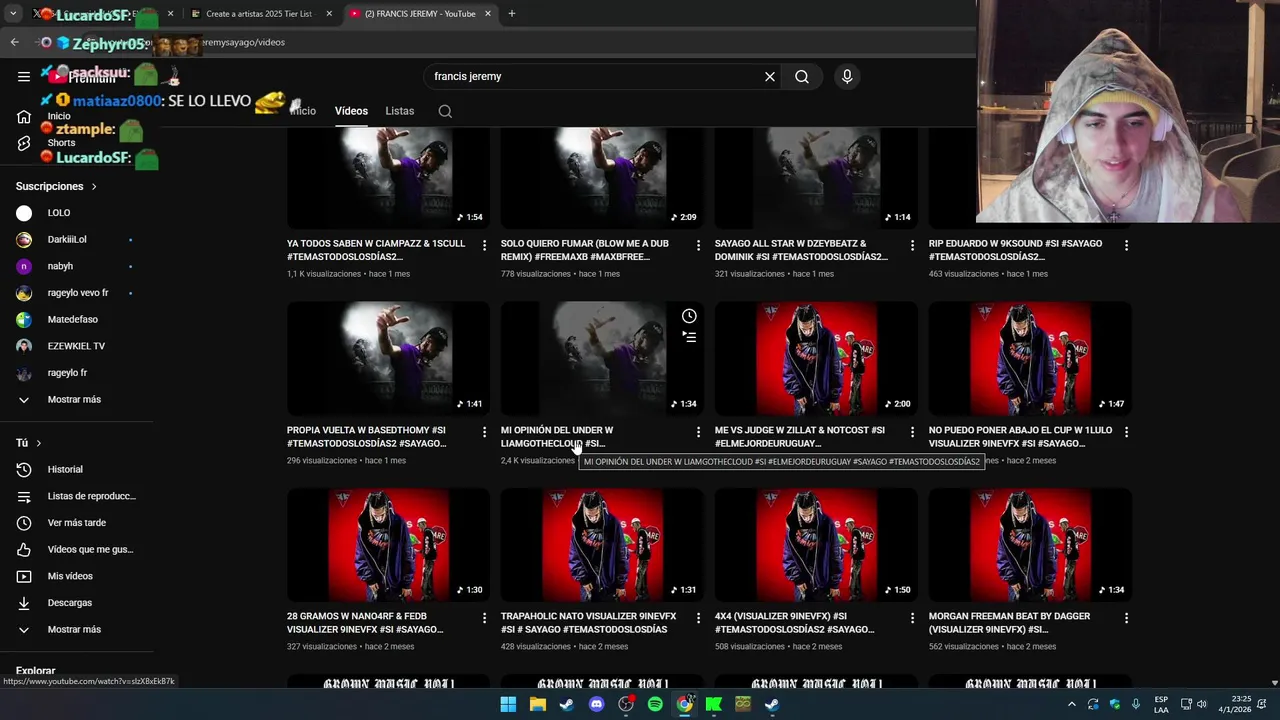
Task: Play the NO PUEDO PONER ABAJO thumbnail
Action: 1030,358
